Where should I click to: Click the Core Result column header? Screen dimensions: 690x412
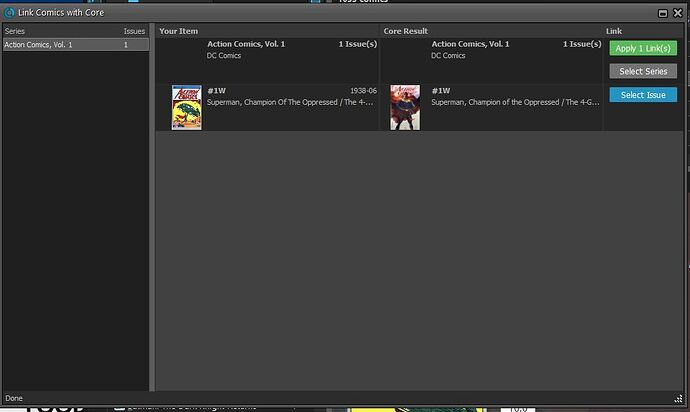tap(406, 31)
